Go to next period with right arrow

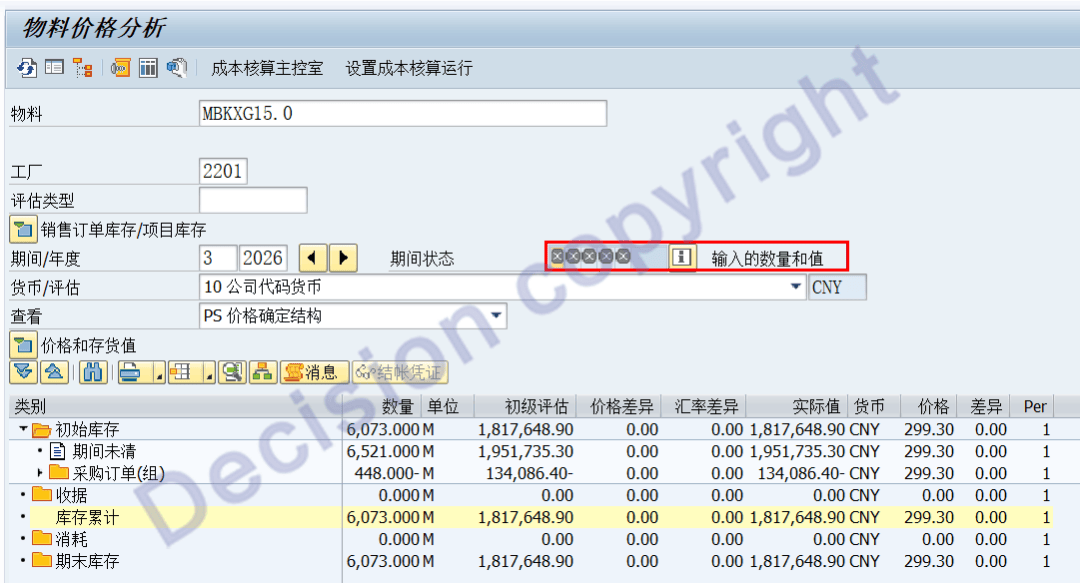click(343, 258)
